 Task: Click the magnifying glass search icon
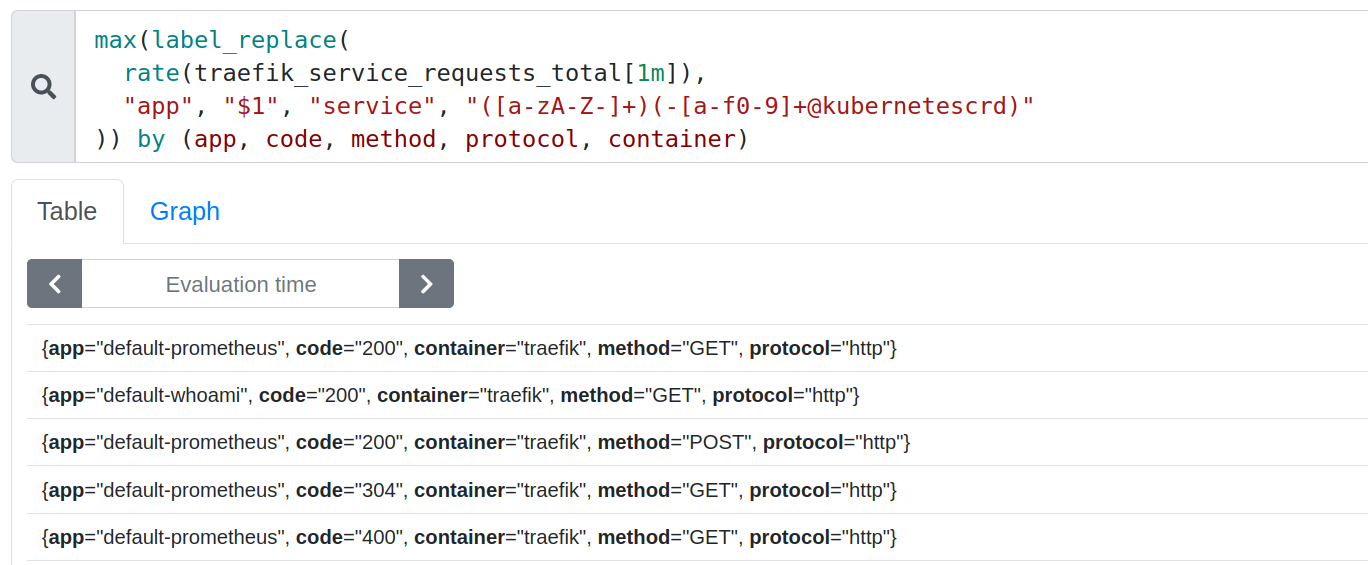point(43,87)
